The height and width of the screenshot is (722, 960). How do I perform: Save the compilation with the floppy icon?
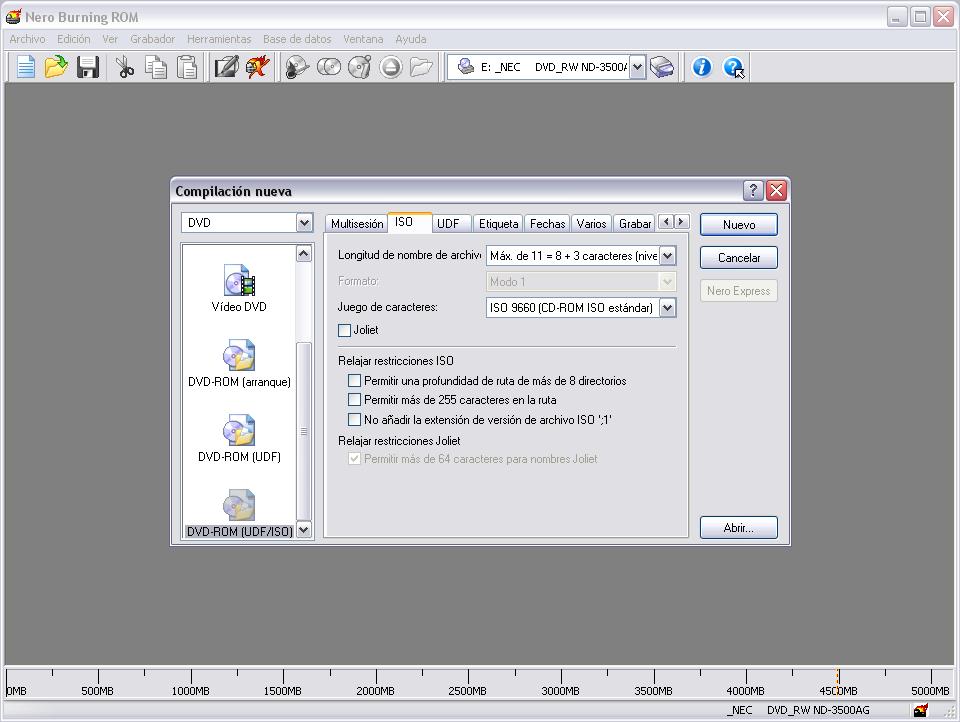88,67
